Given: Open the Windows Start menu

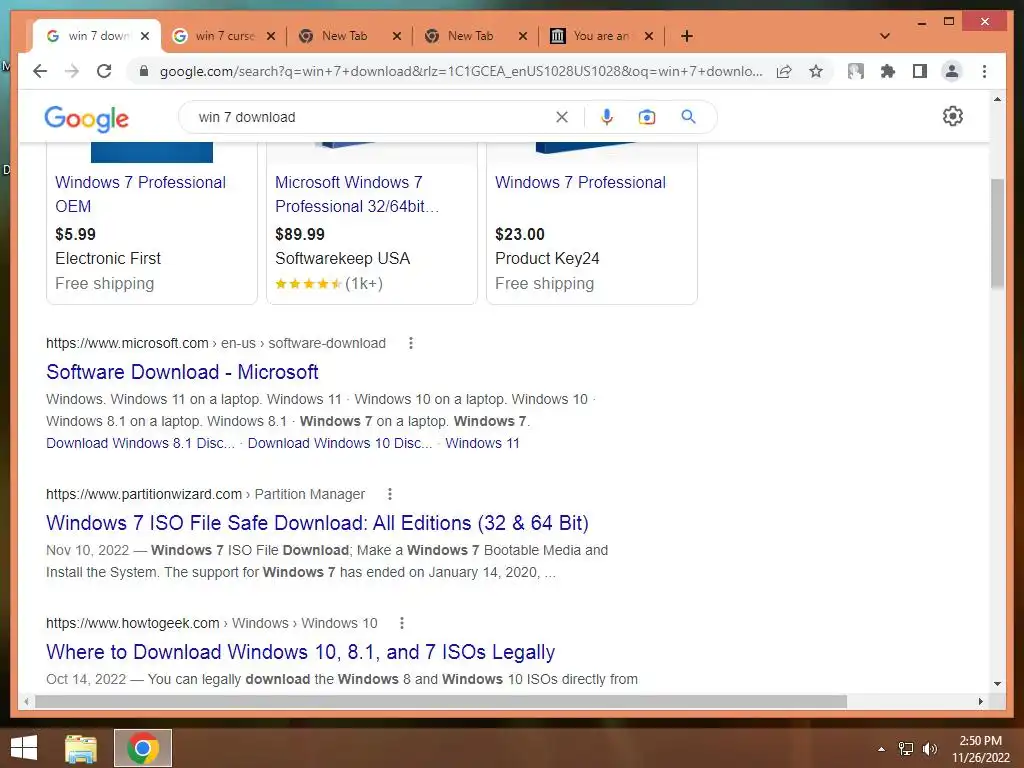Looking at the screenshot, I should (24, 748).
